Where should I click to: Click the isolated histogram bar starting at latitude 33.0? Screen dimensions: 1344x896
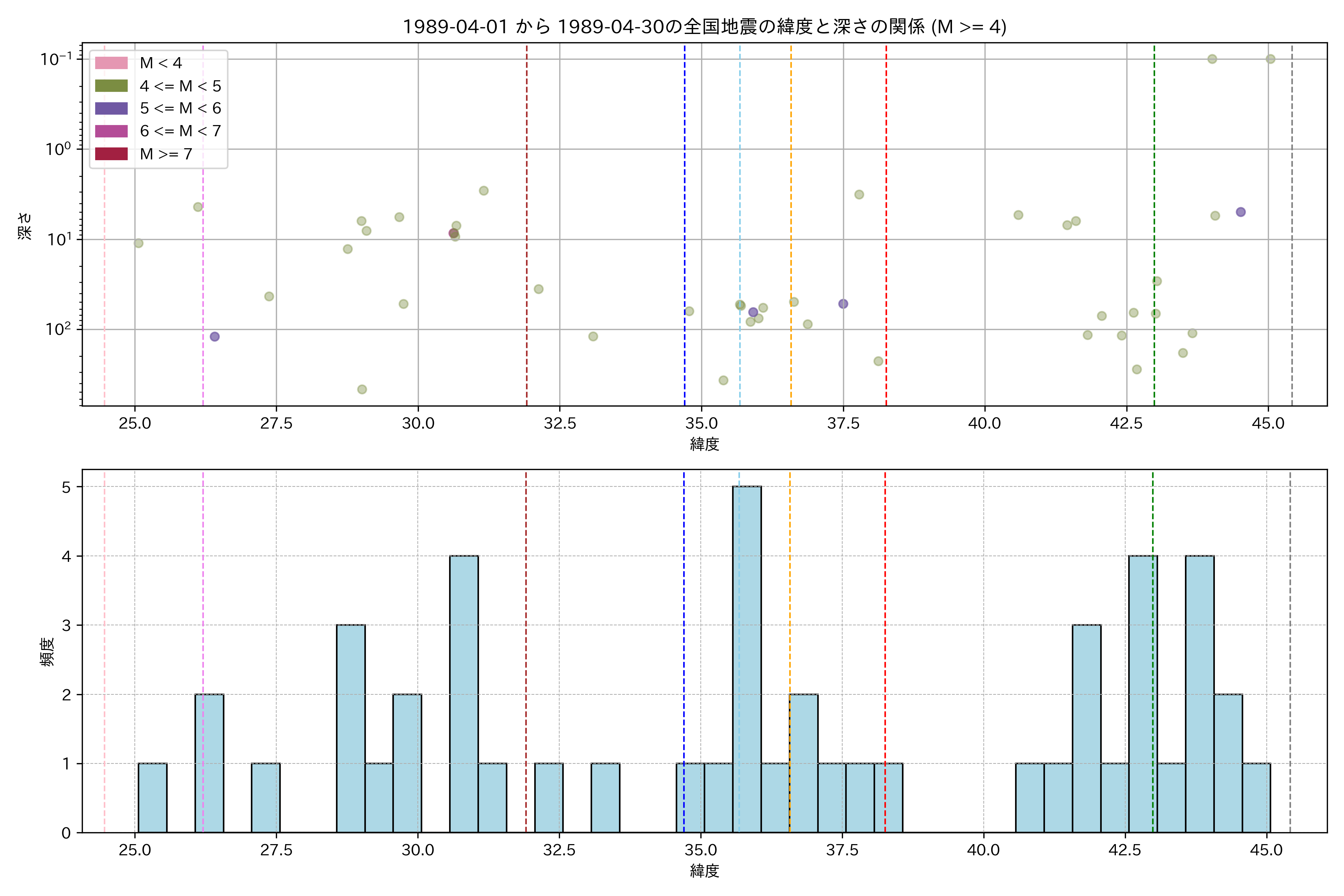(x=605, y=798)
